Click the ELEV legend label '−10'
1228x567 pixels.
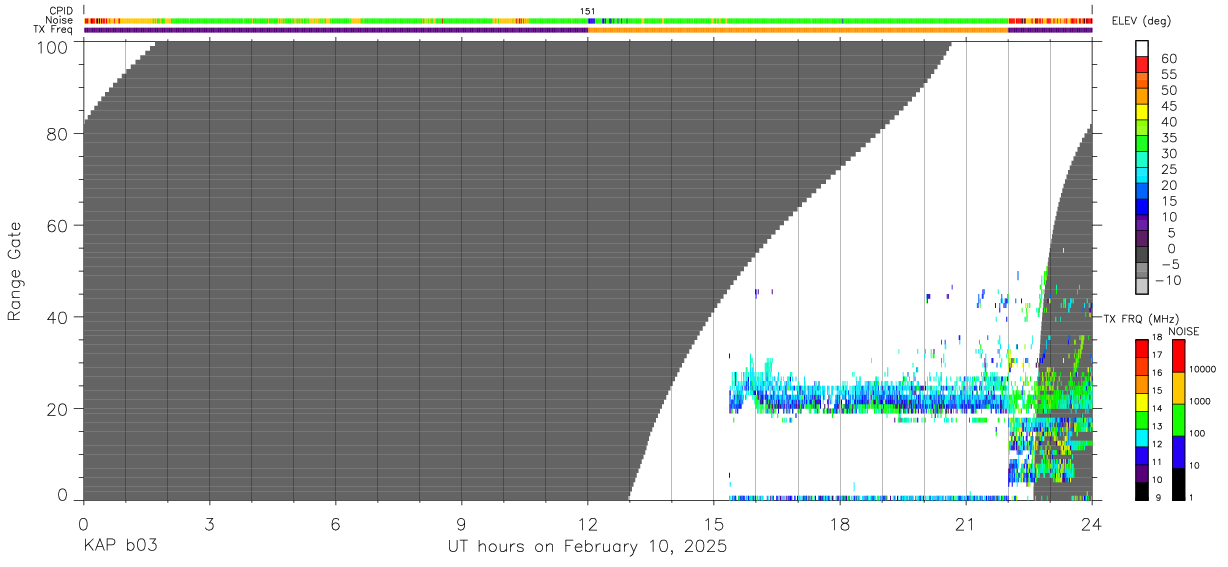(x=1167, y=280)
